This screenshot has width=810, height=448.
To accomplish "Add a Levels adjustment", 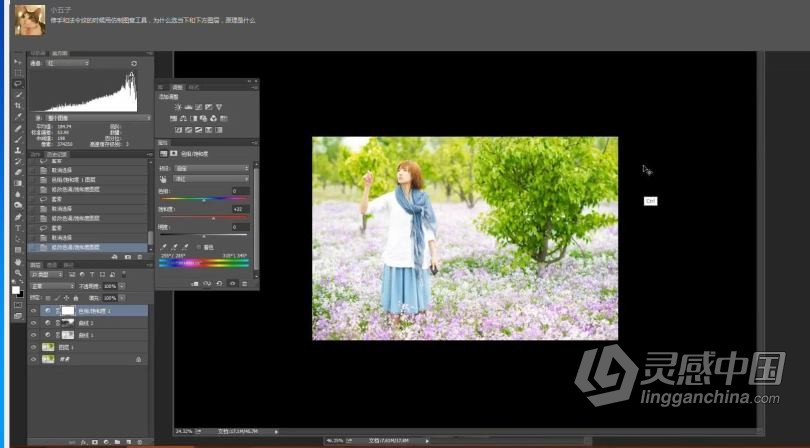I will 188,107.
